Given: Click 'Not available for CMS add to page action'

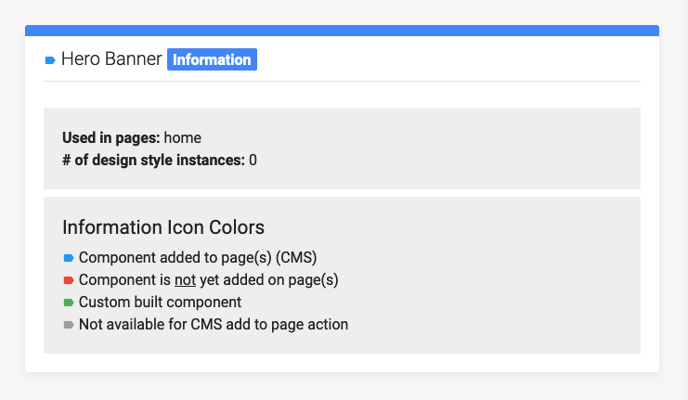Looking at the screenshot, I should [214, 325].
